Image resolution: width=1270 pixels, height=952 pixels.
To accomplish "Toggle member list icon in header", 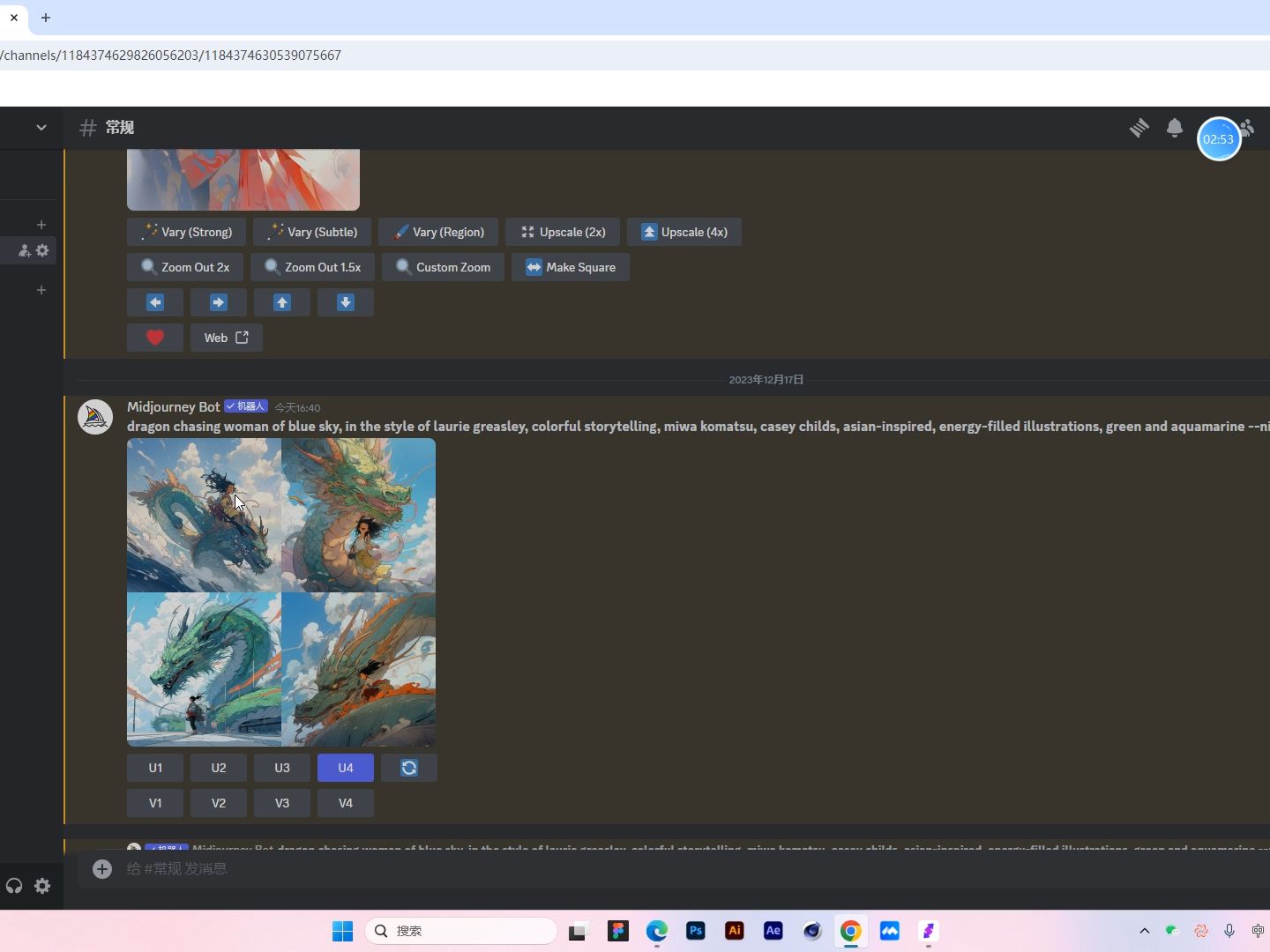I will pos(1248,128).
